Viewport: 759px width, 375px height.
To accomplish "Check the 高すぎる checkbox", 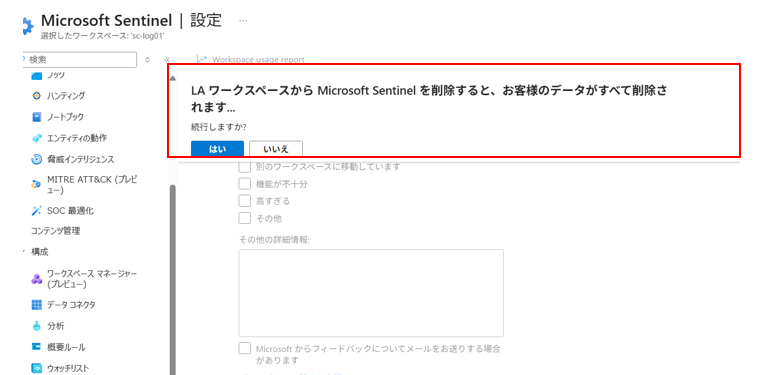I will point(244,201).
